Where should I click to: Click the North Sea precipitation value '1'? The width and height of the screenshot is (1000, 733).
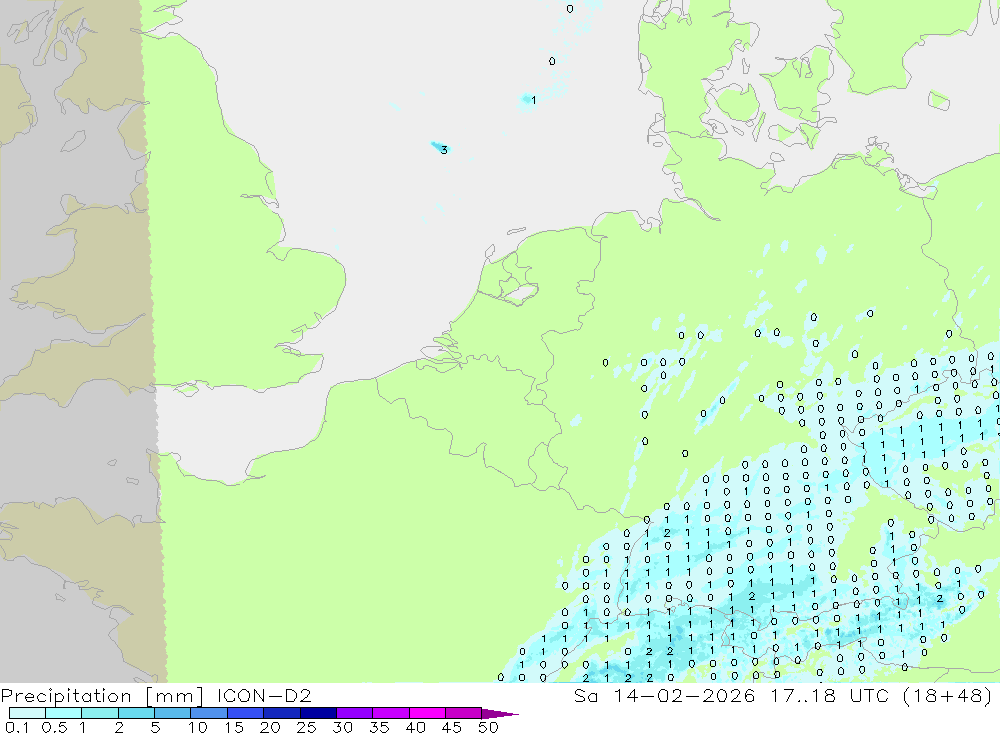coord(533,100)
